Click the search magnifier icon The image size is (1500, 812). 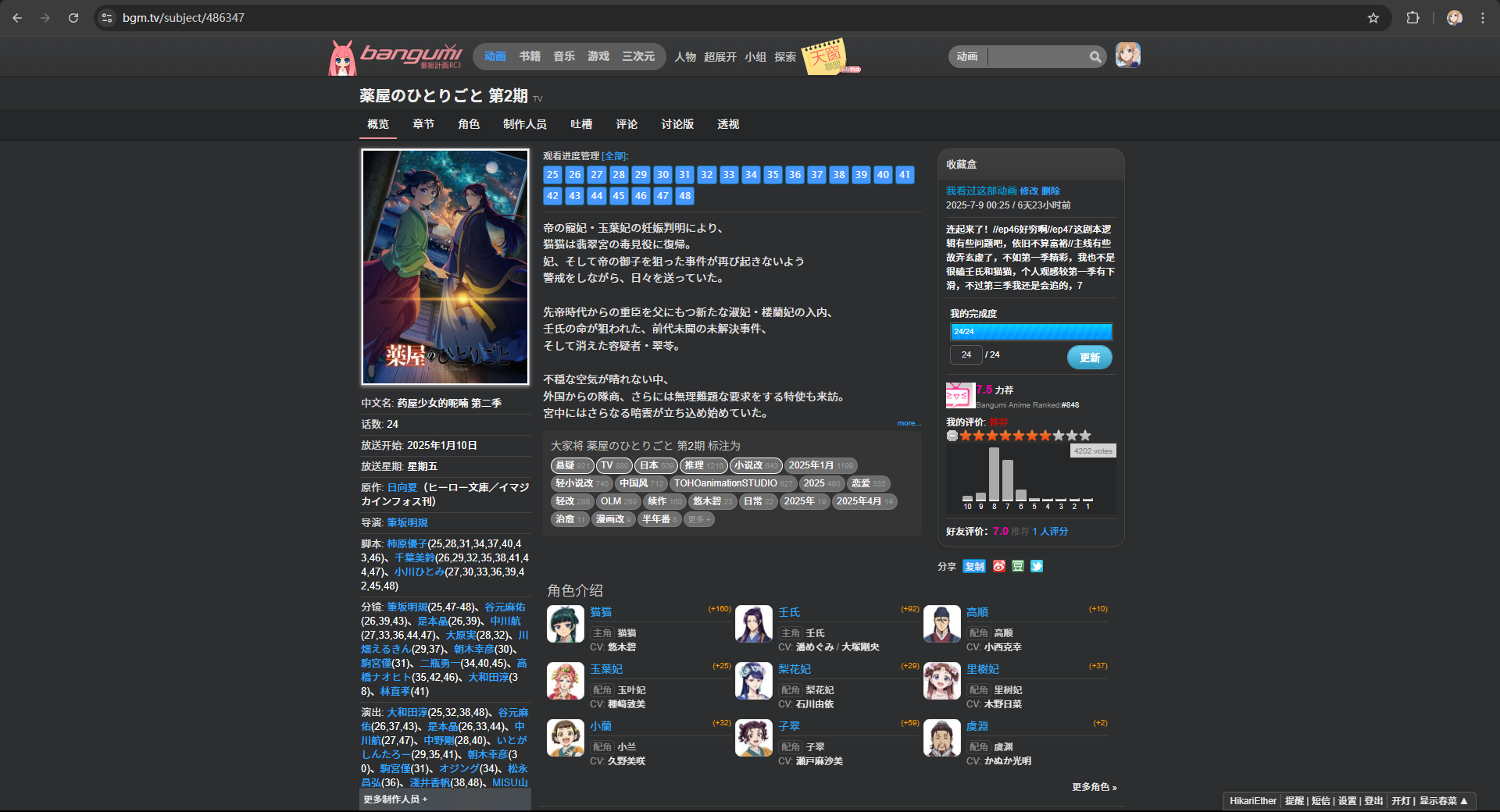pos(1095,56)
